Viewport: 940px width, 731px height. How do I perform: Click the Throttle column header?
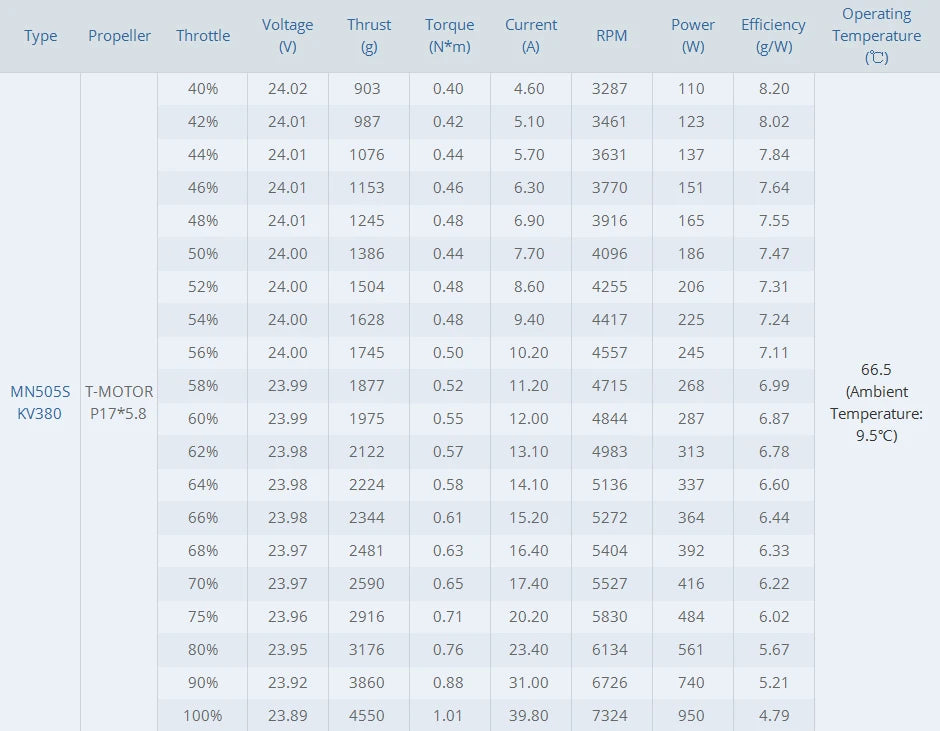tap(203, 36)
